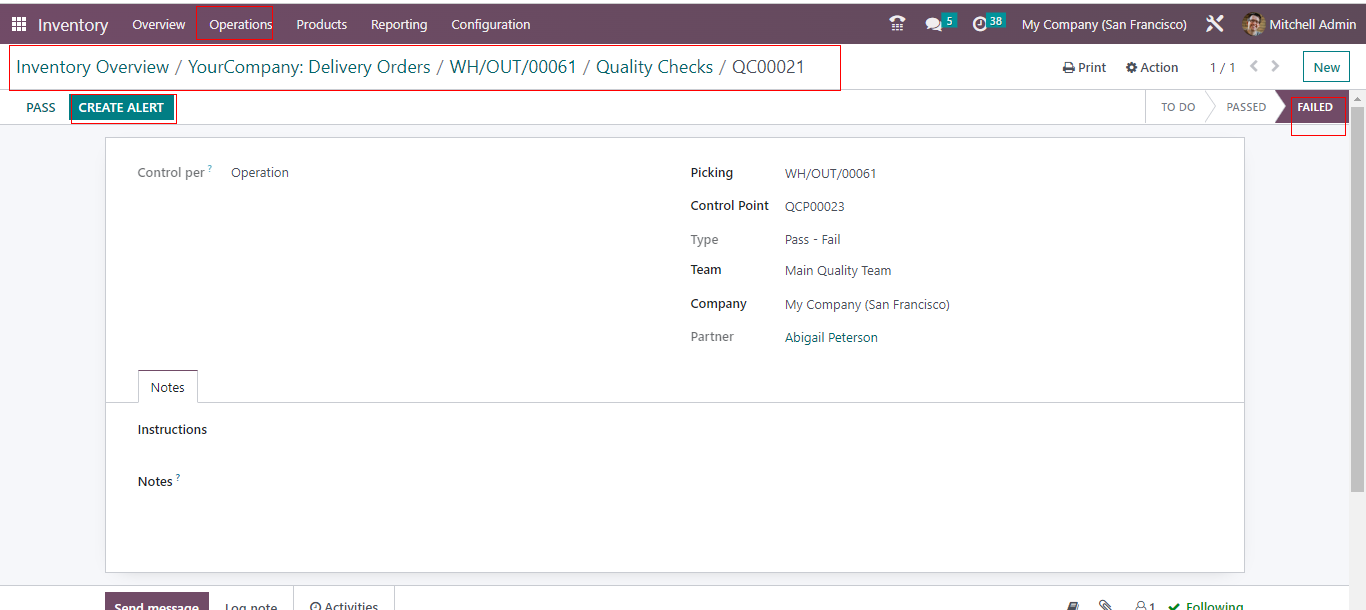
Task: Select the Notes tab
Action: (x=168, y=387)
